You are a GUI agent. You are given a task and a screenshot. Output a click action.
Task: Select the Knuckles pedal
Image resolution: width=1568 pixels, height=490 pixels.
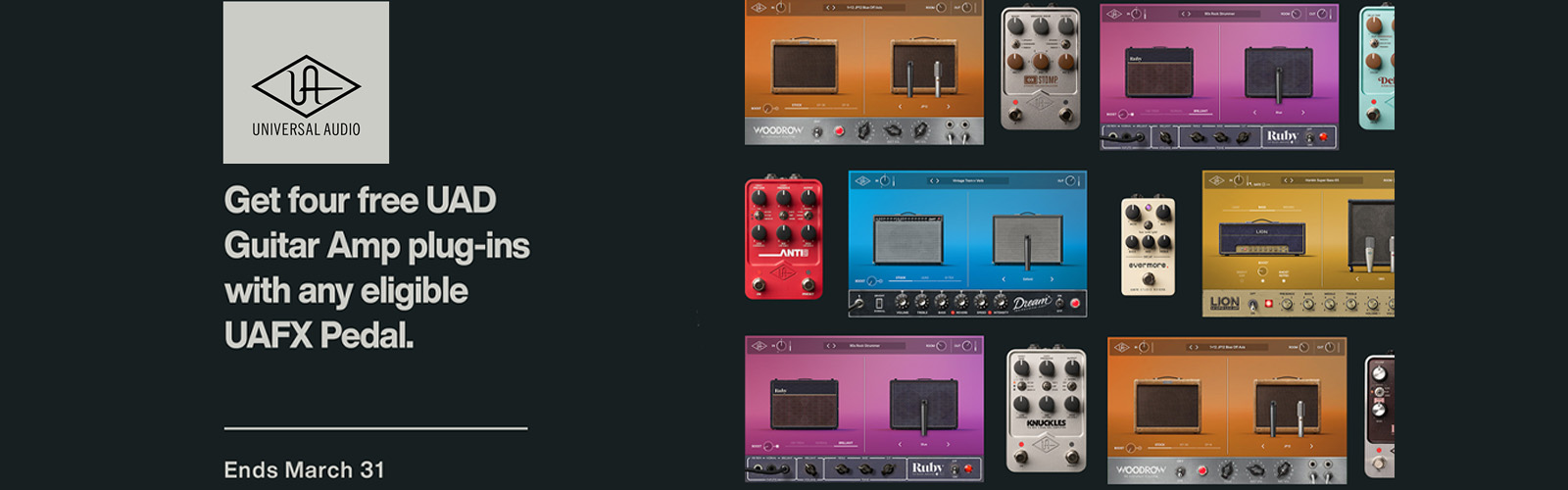point(1047,410)
